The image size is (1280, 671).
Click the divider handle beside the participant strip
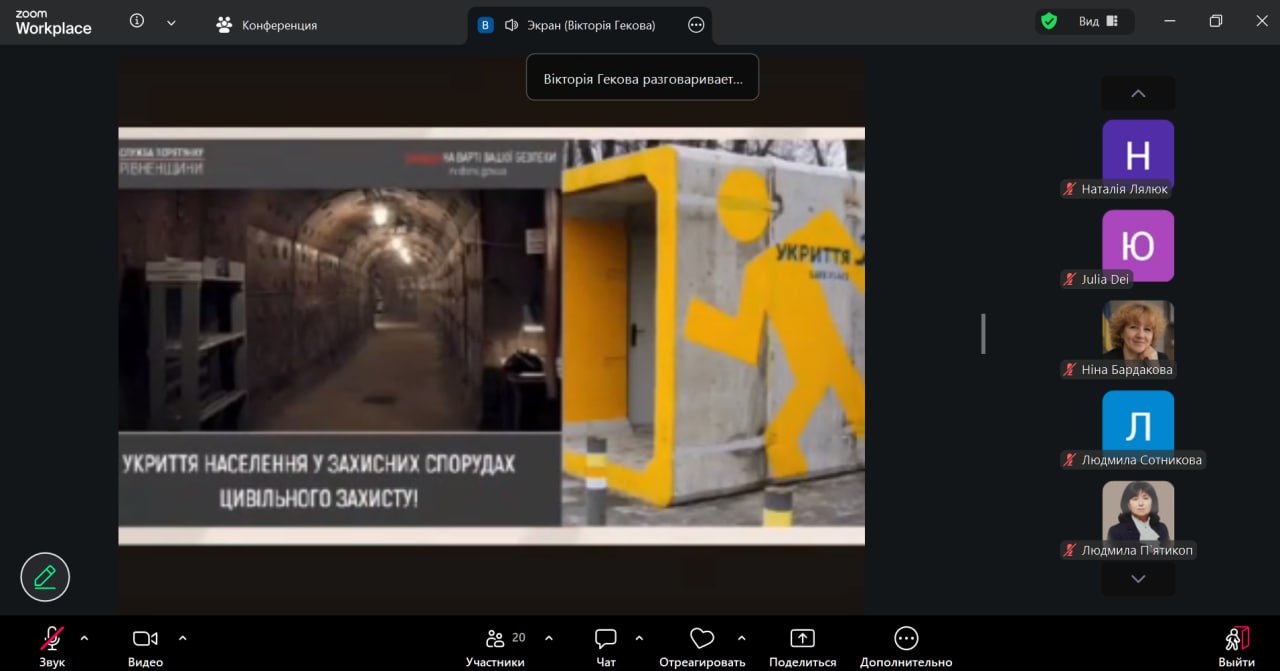983,334
